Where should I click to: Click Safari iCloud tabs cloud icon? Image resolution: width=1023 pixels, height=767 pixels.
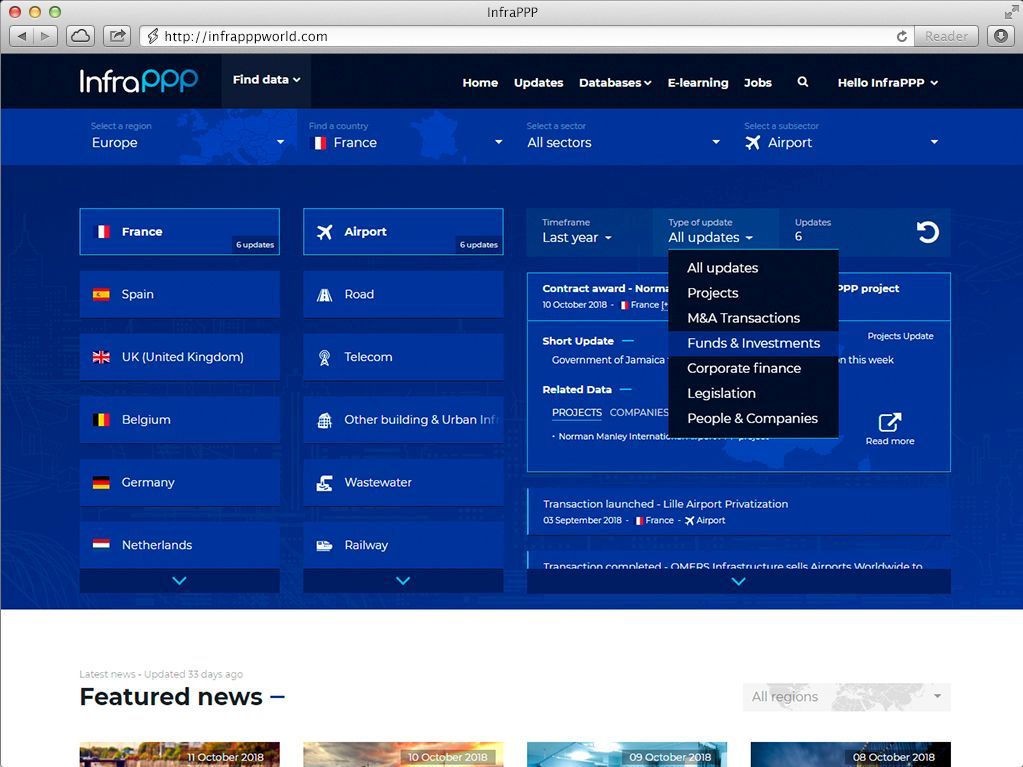point(80,36)
